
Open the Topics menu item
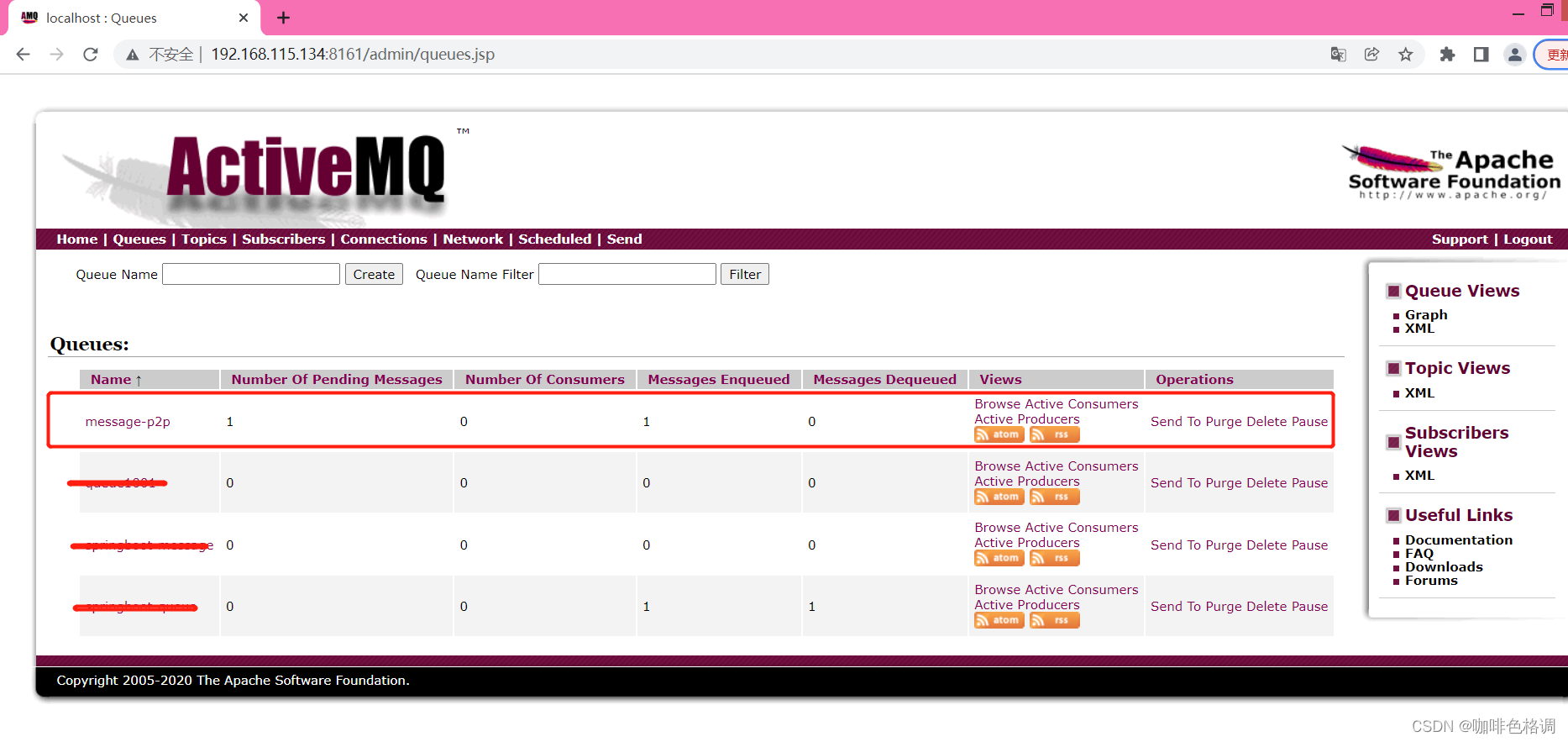204,239
